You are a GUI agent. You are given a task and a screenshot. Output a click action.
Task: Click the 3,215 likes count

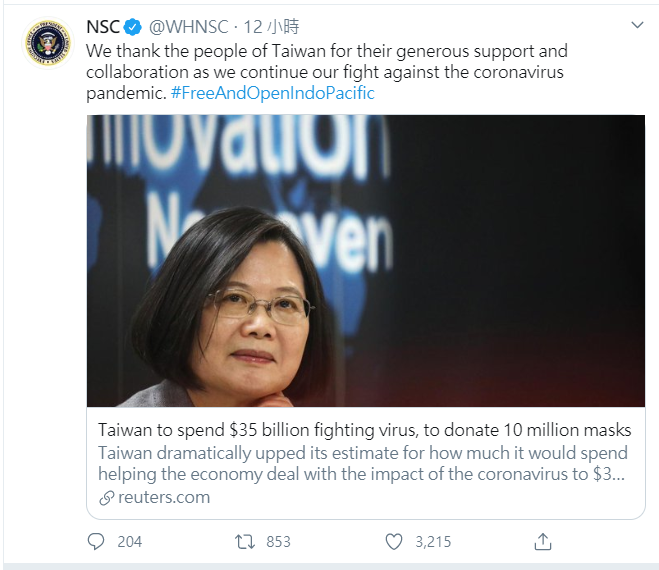point(433,541)
